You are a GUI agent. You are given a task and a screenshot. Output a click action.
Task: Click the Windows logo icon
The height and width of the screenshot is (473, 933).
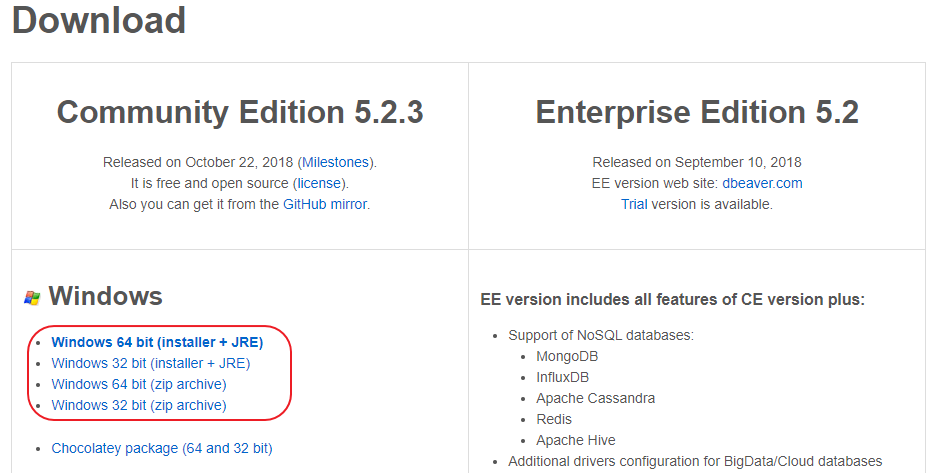[32, 297]
